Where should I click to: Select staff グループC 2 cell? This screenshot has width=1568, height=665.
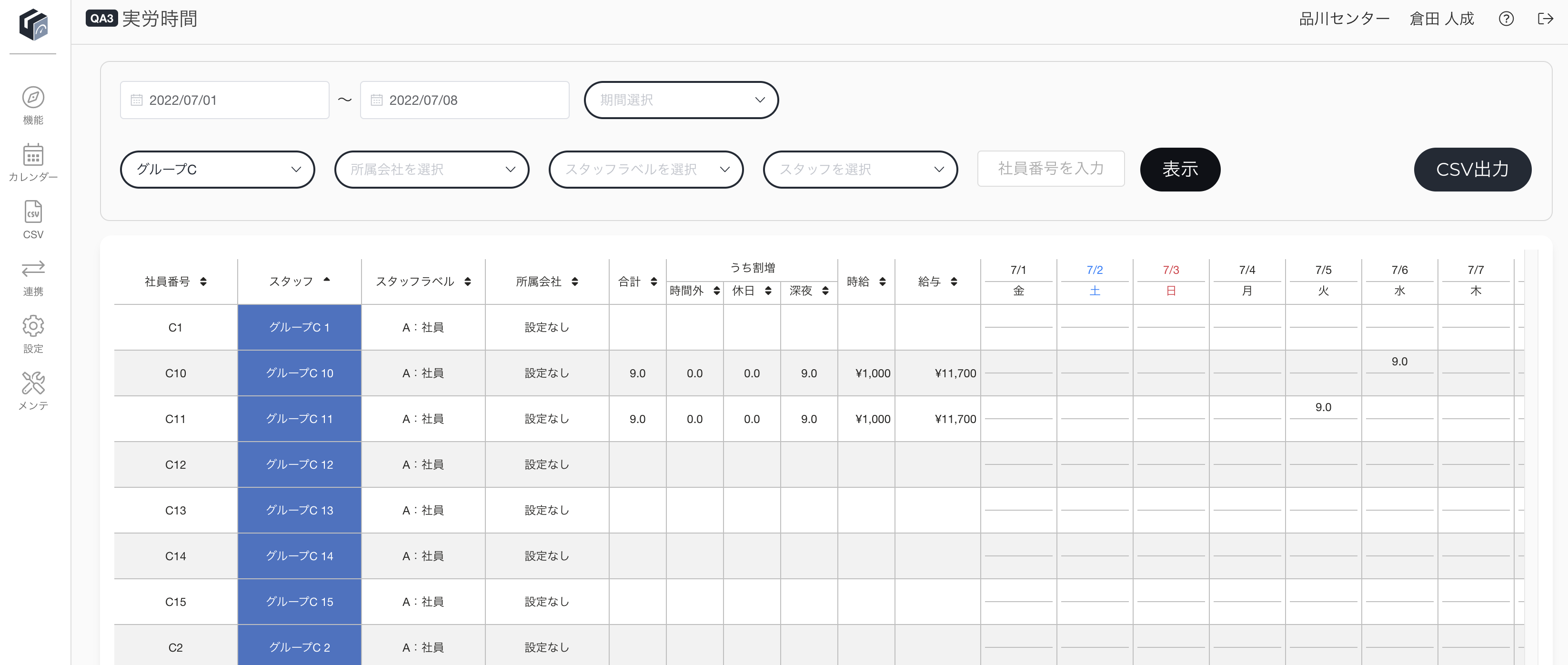point(300,645)
